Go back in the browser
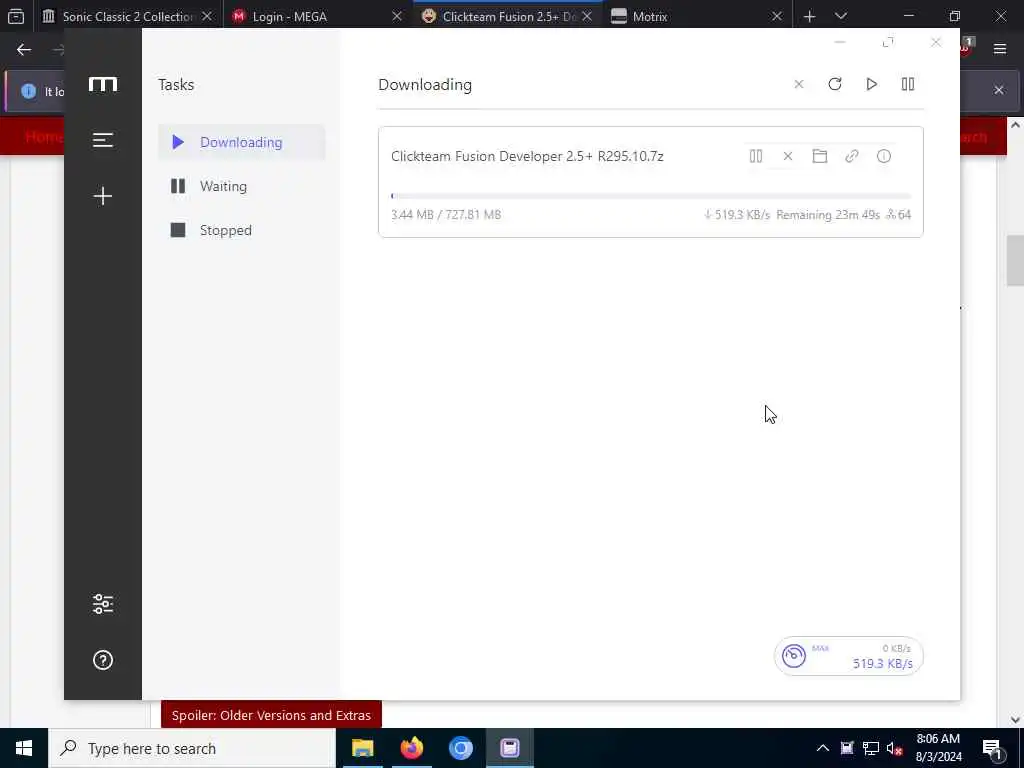Viewport: 1024px width, 768px height. (24, 50)
